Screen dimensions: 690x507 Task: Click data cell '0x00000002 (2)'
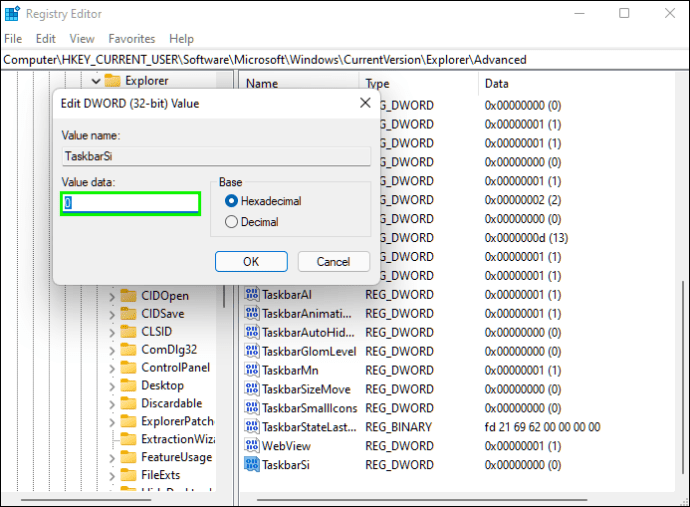tap(523, 200)
